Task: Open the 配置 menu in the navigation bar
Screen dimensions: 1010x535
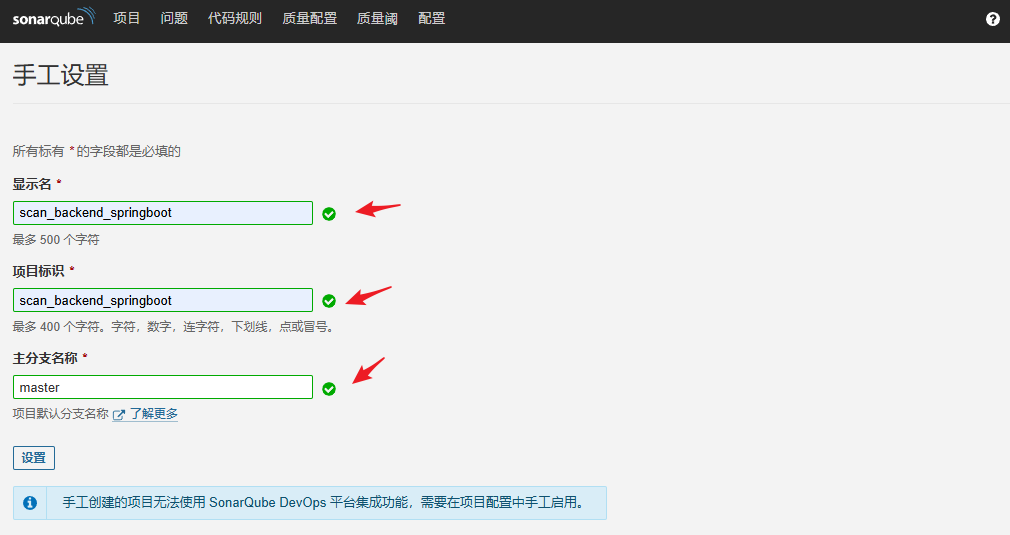Action: tap(432, 18)
